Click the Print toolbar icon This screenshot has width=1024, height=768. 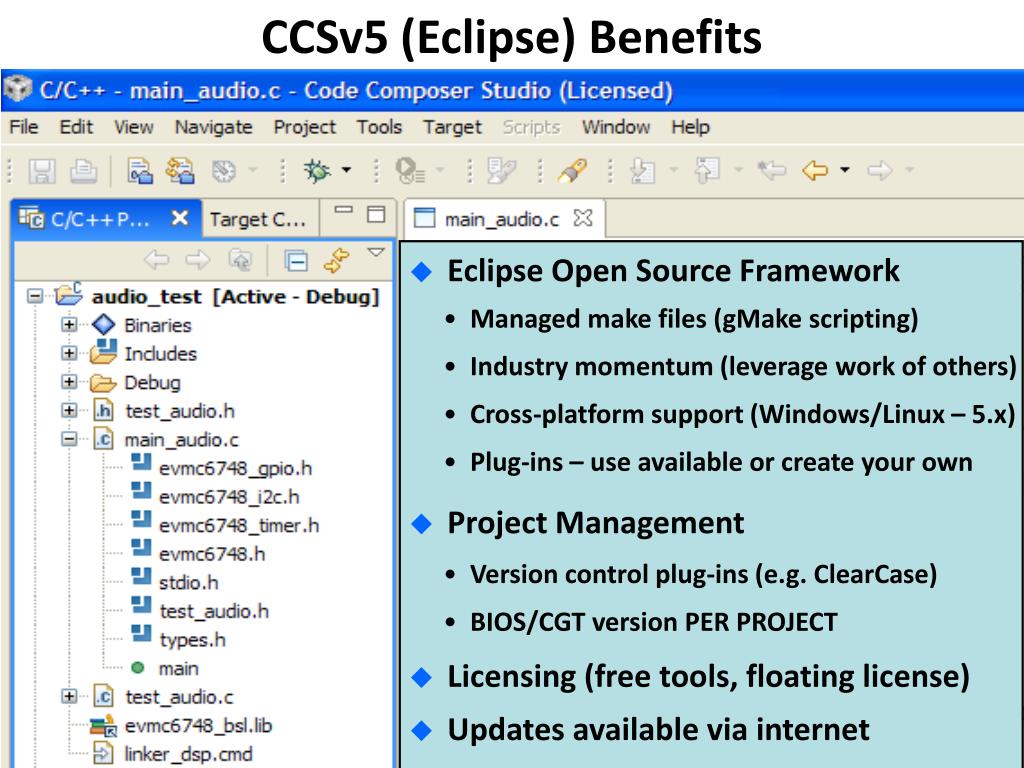click(x=83, y=171)
